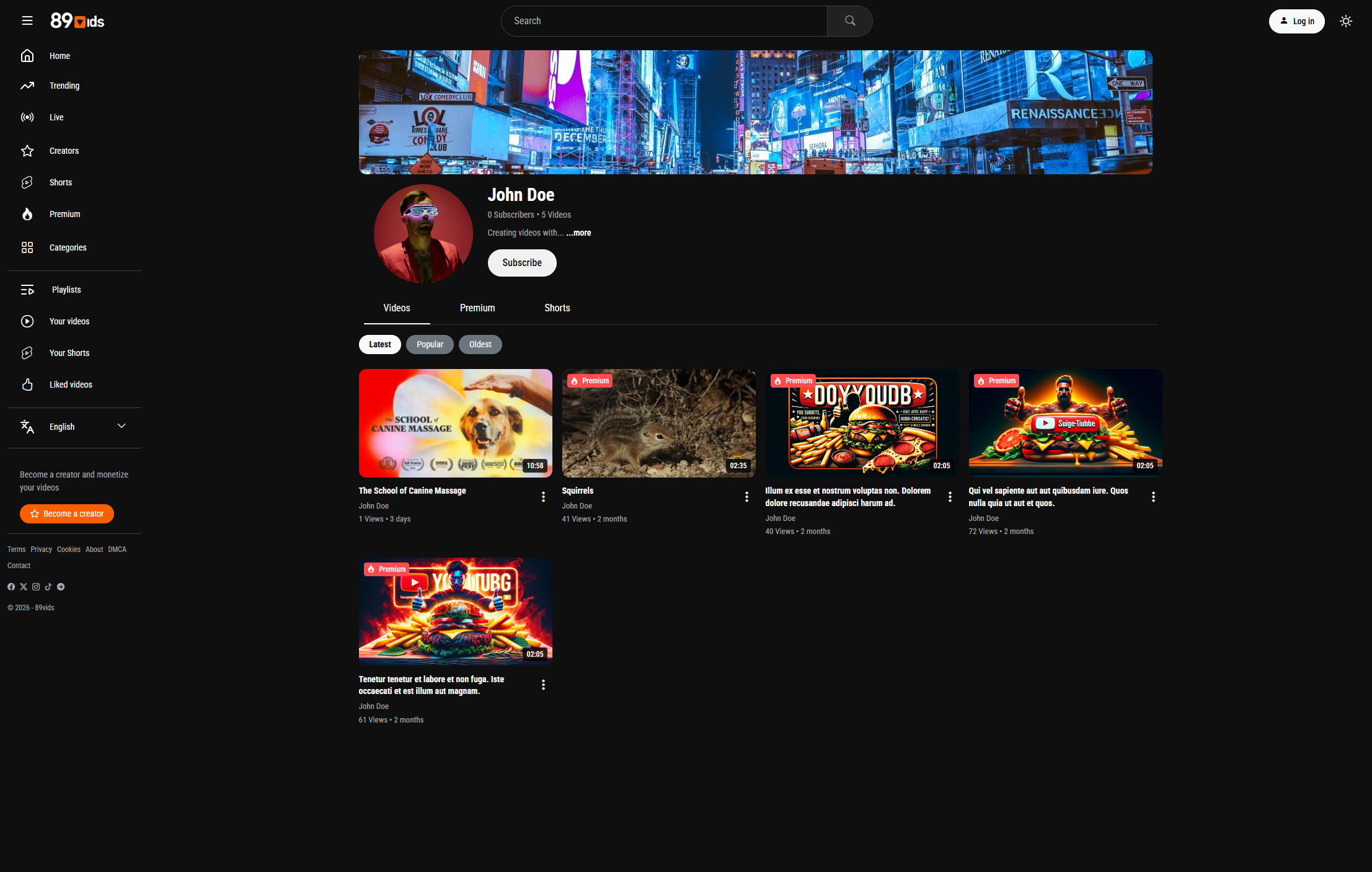This screenshot has height=872, width=1372.
Task: Switch to the Shorts channel tab
Action: pos(557,308)
